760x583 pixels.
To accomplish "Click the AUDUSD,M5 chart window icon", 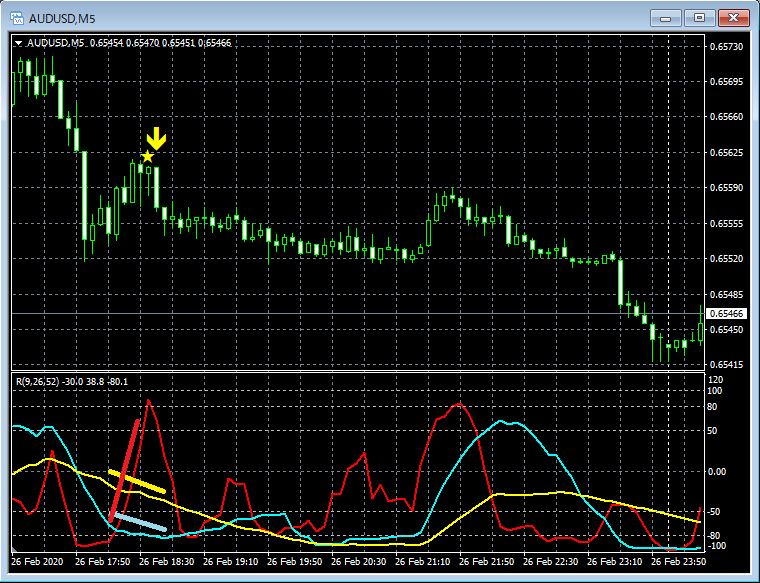I will click(17, 18).
